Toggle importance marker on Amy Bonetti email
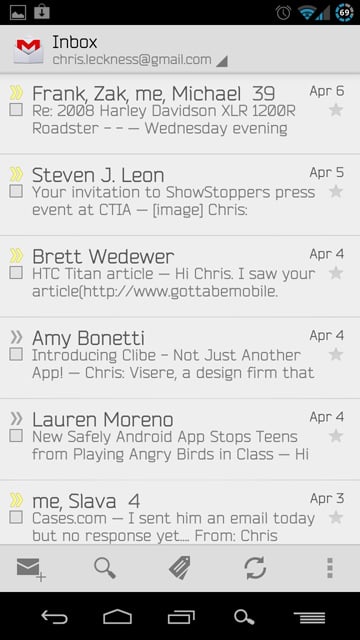The width and height of the screenshot is (360, 640). click(16, 337)
